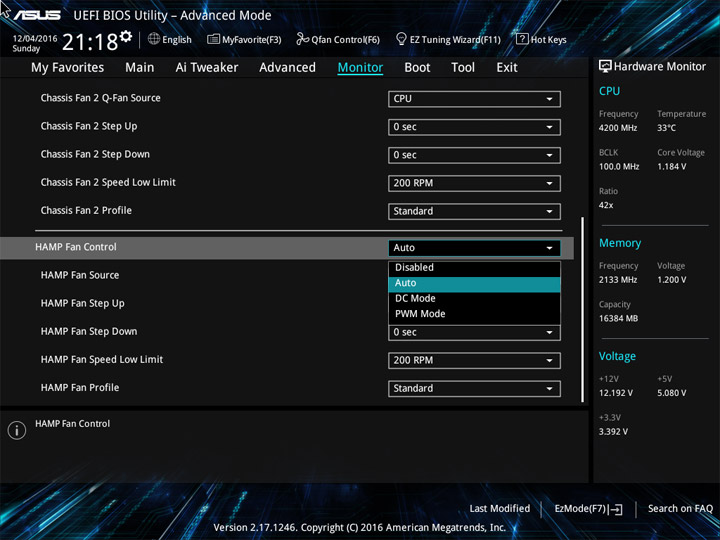Go to the Advanced tab
Viewport: 720px width, 540px height.
pyautogui.click(x=287, y=68)
